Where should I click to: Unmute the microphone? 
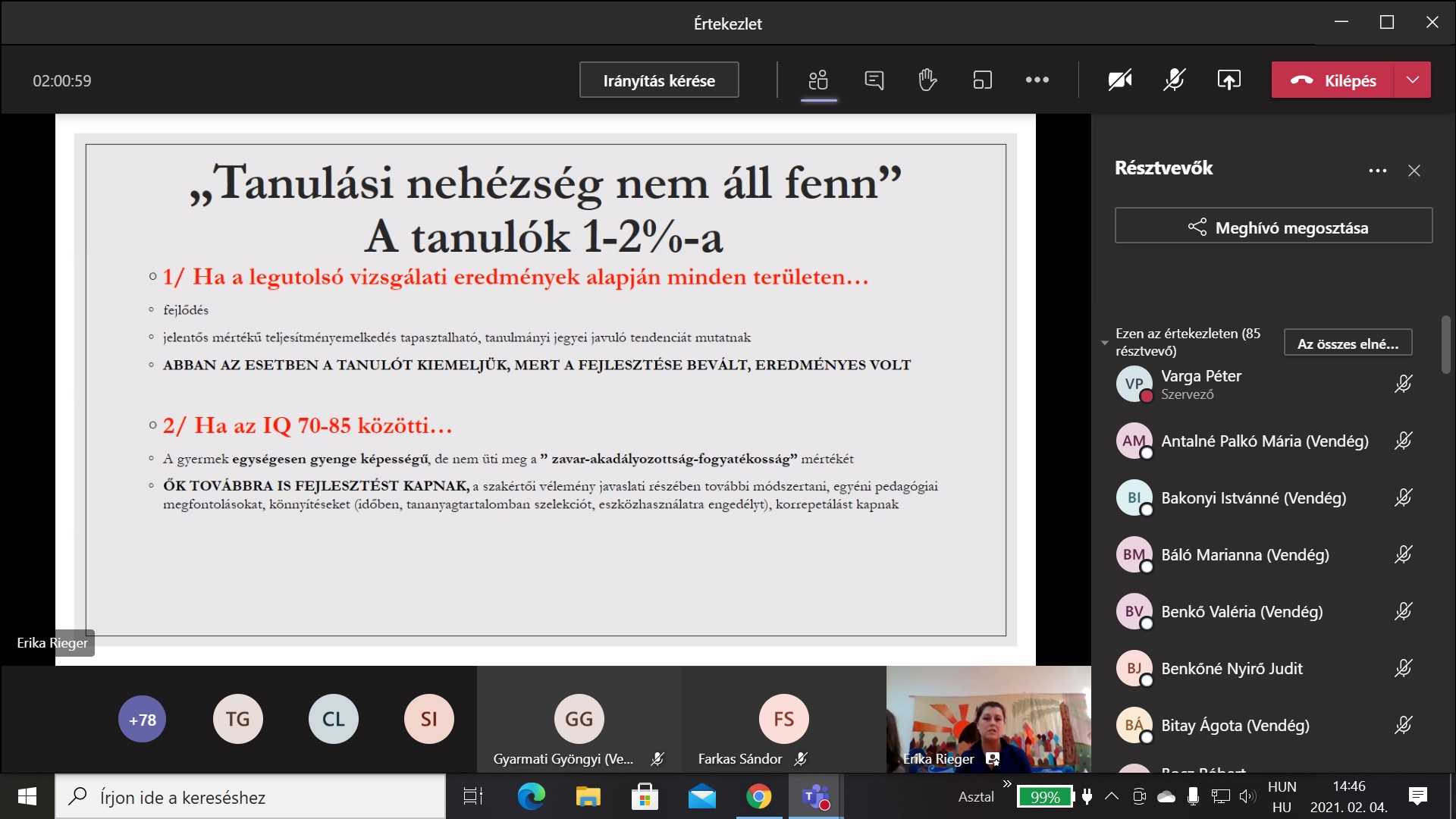tap(1174, 80)
